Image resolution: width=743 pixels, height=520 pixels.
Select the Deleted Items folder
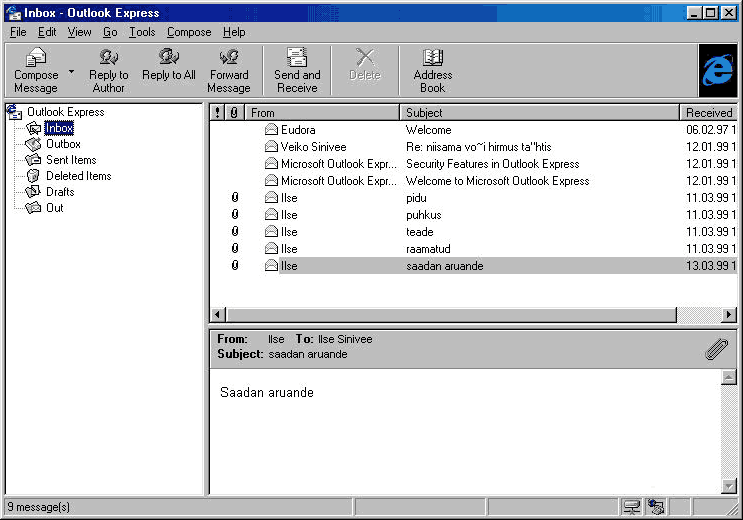click(x=78, y=176)
